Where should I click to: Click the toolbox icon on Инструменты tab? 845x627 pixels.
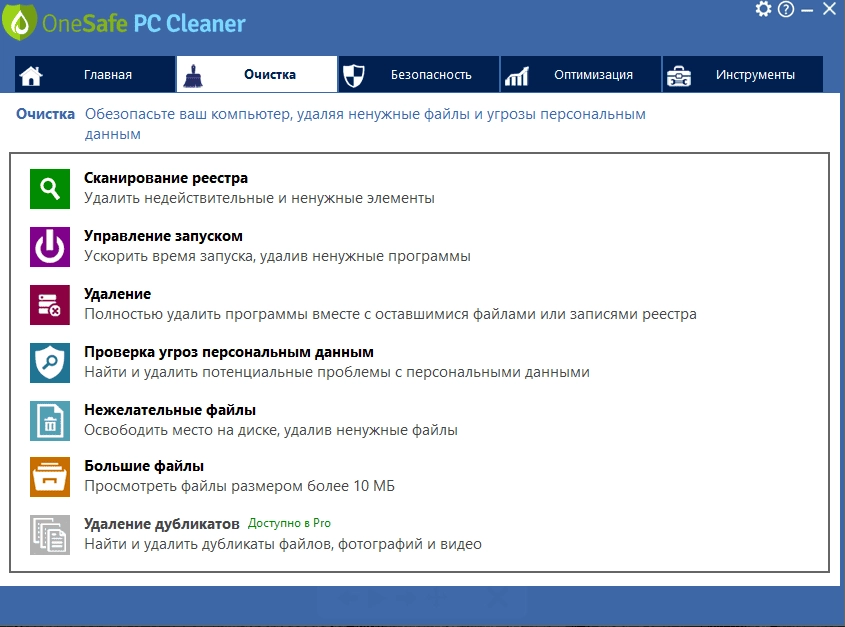678,76
